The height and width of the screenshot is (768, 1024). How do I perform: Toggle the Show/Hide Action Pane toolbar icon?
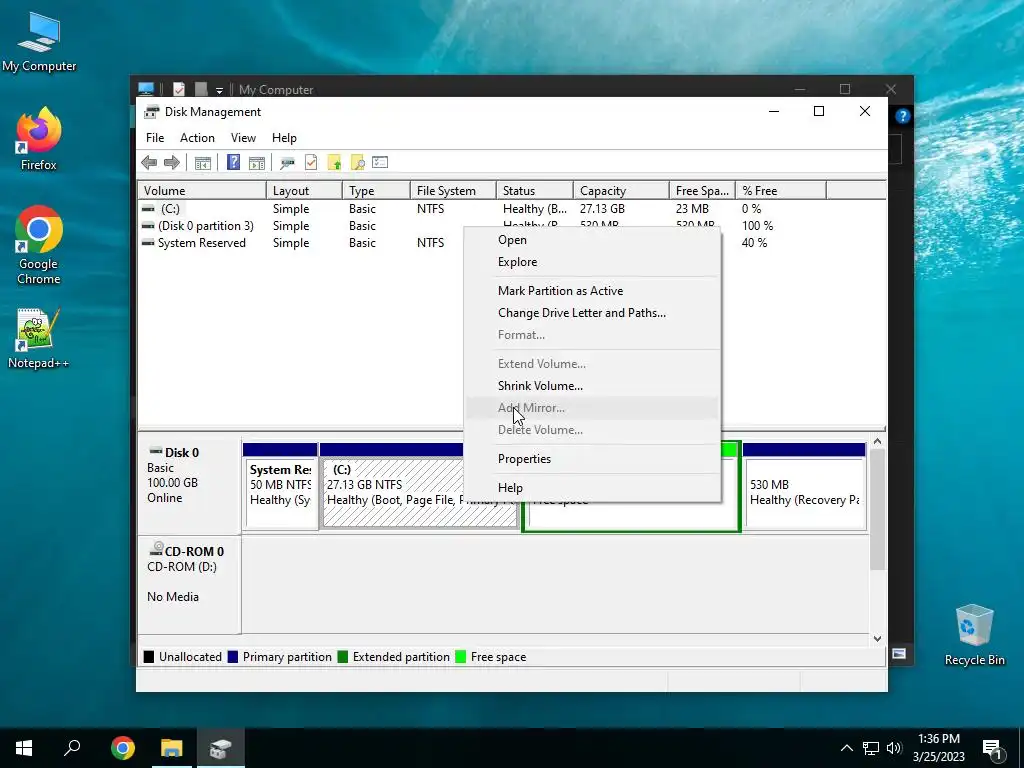257,163
